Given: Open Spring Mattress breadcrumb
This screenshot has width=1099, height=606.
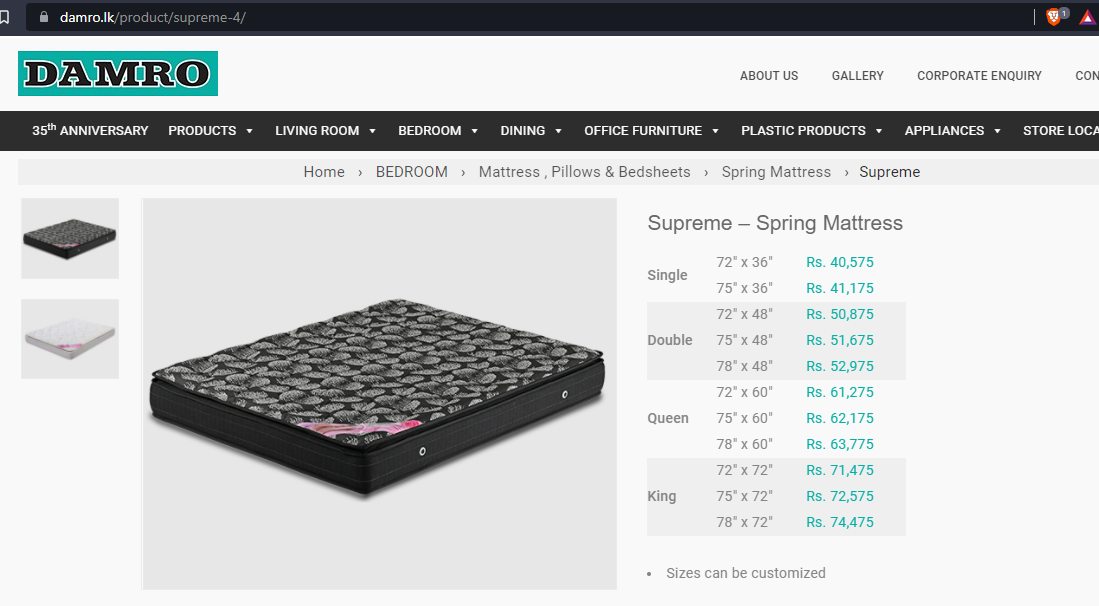Looking at the screenshot, I should coord(776,172).
